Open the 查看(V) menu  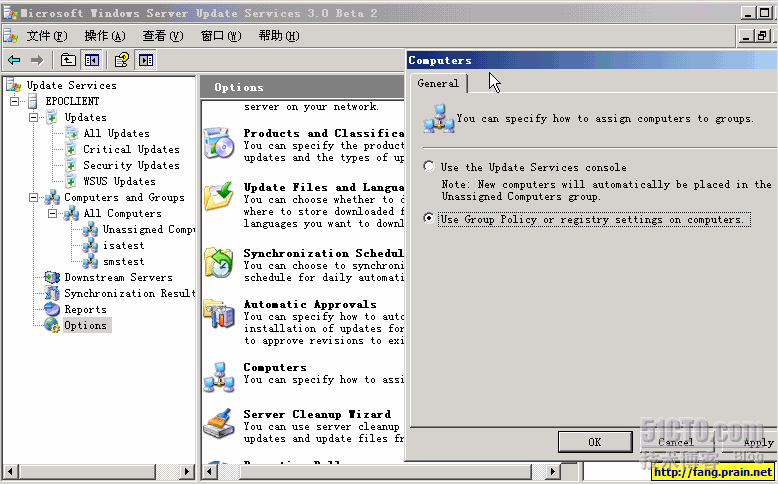tap(163, 36)
